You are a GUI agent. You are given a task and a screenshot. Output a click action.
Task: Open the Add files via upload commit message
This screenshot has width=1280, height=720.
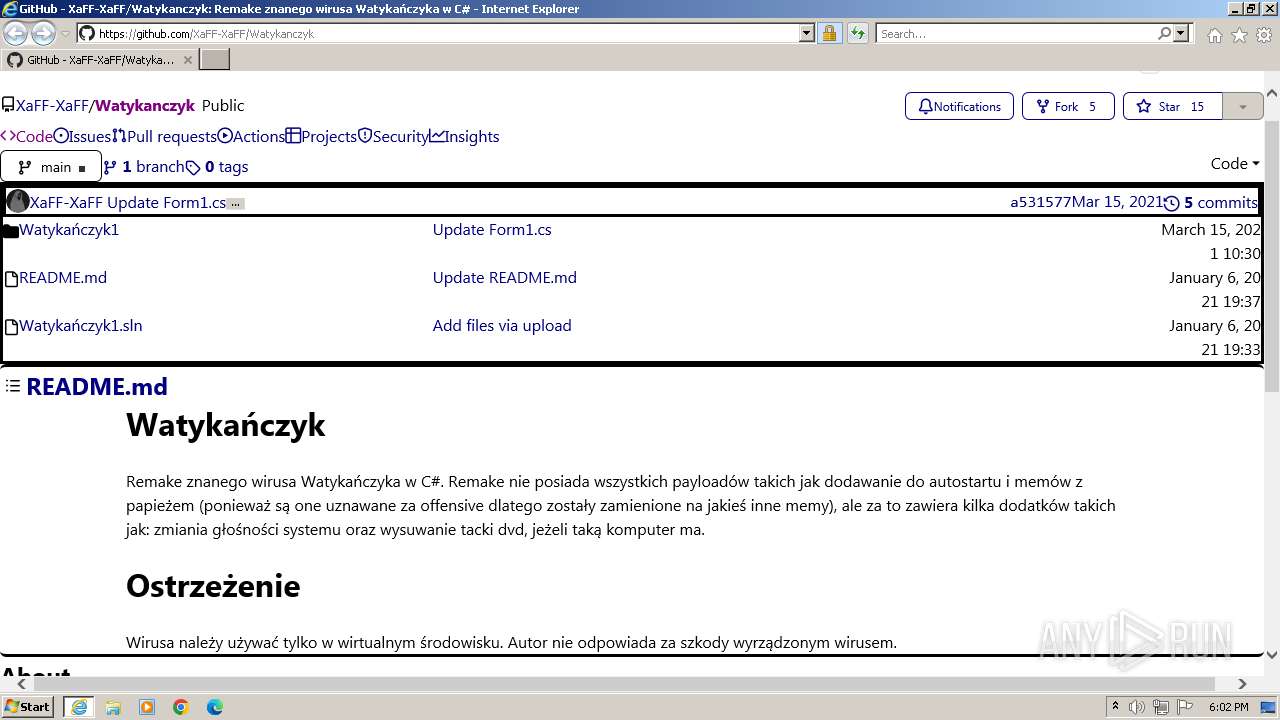(x=502, y=326)
